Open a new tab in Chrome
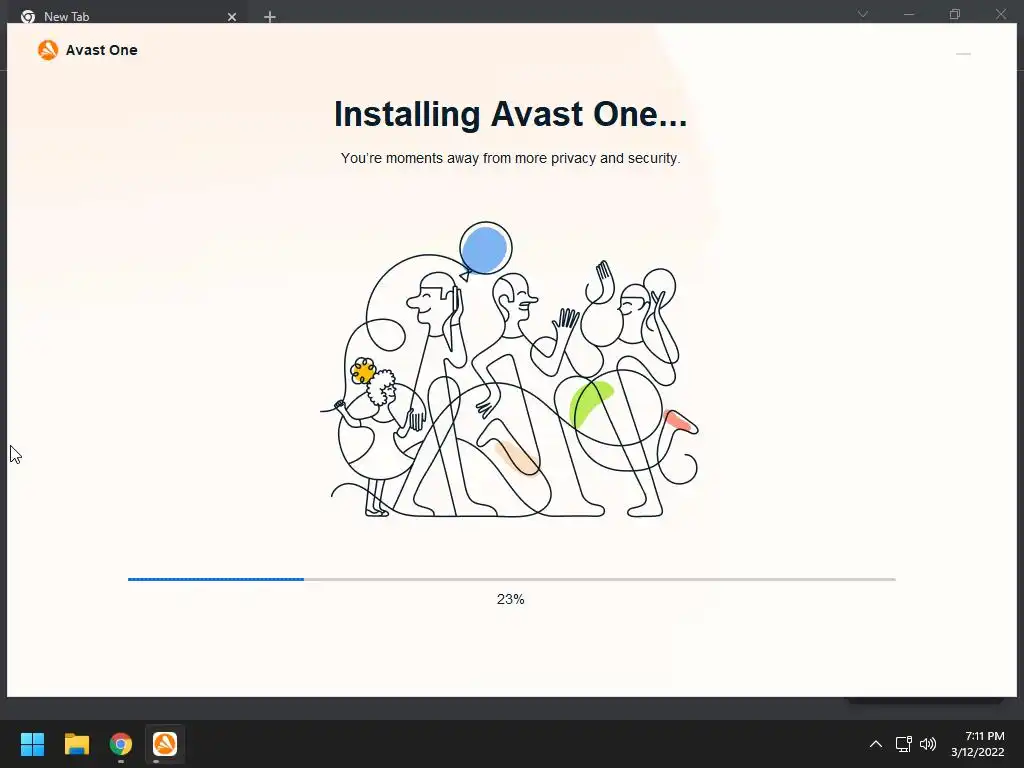 tap(270, 17)
